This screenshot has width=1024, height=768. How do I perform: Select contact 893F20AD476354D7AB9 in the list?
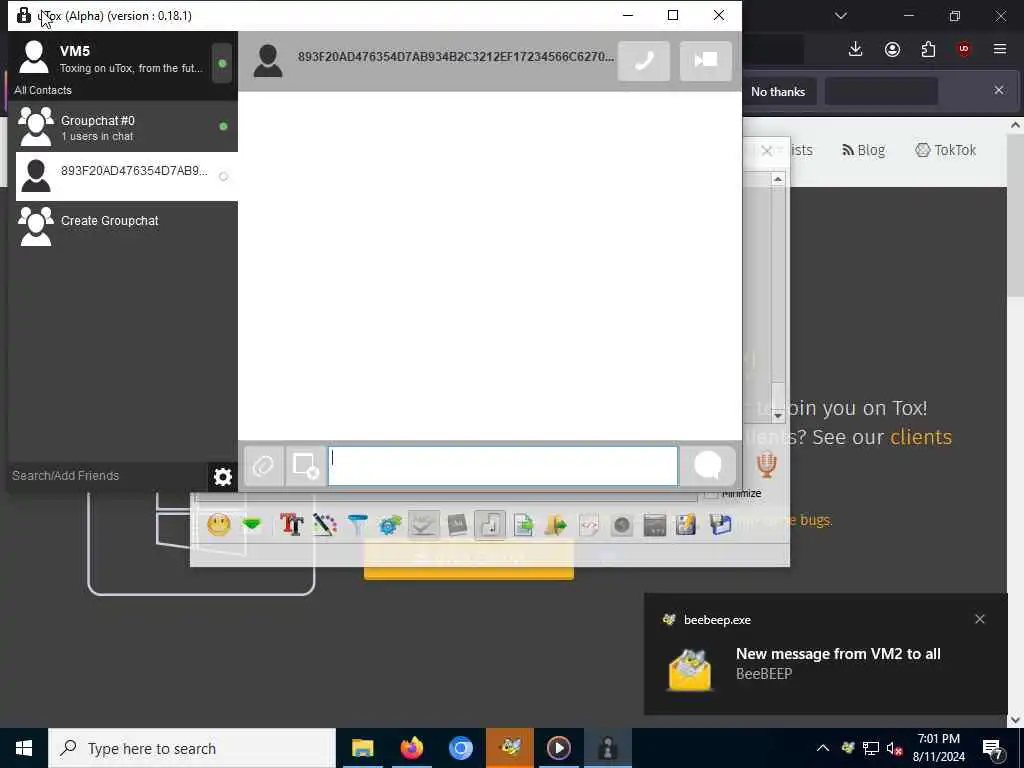[127, 176]
